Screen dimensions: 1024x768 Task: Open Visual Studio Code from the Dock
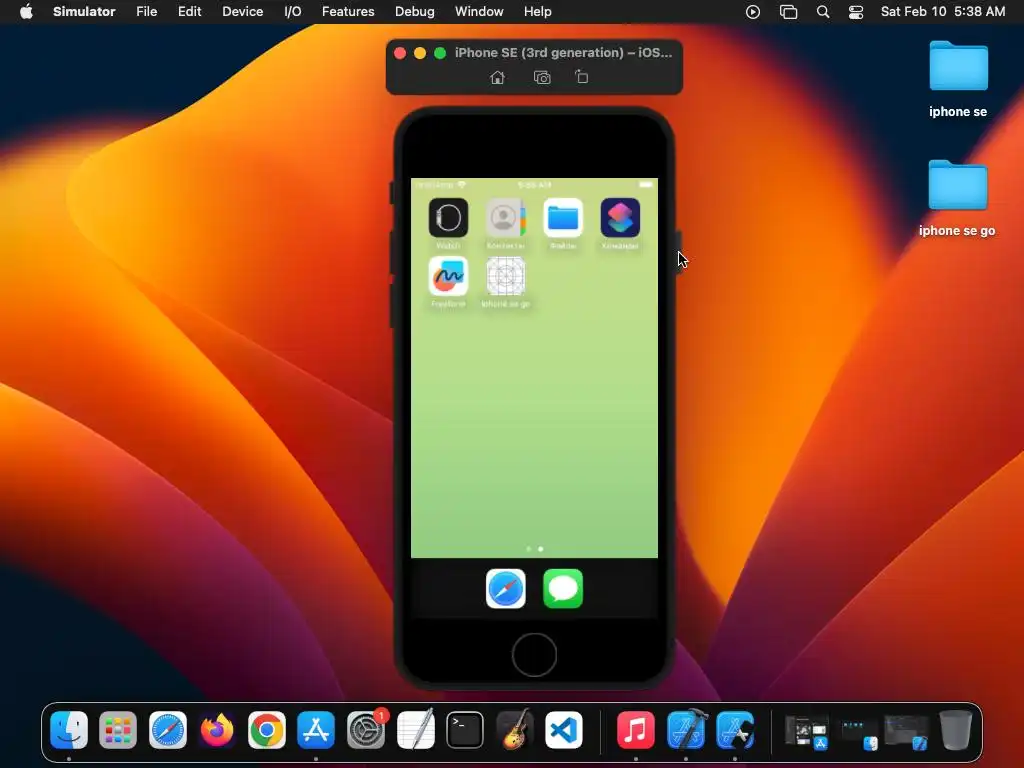564,729
